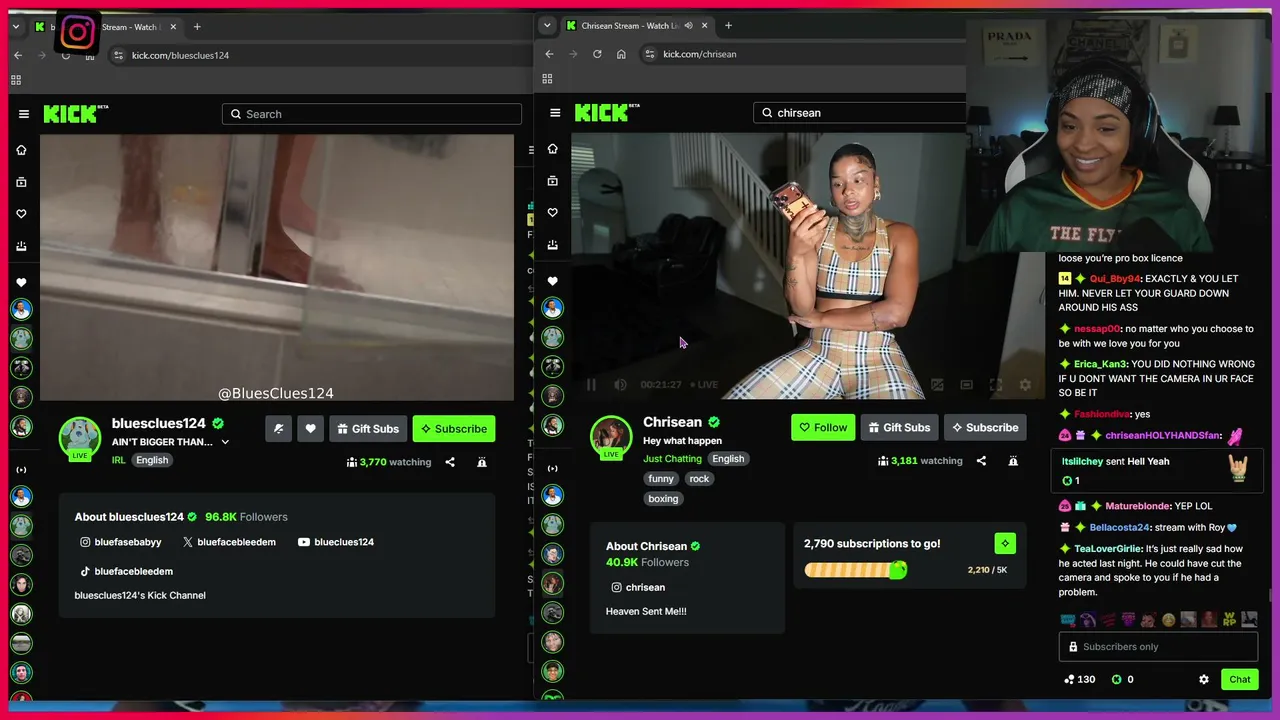
Task: Send message with green Chat button
Action: pyautogui.click(x=1239, y=679)
